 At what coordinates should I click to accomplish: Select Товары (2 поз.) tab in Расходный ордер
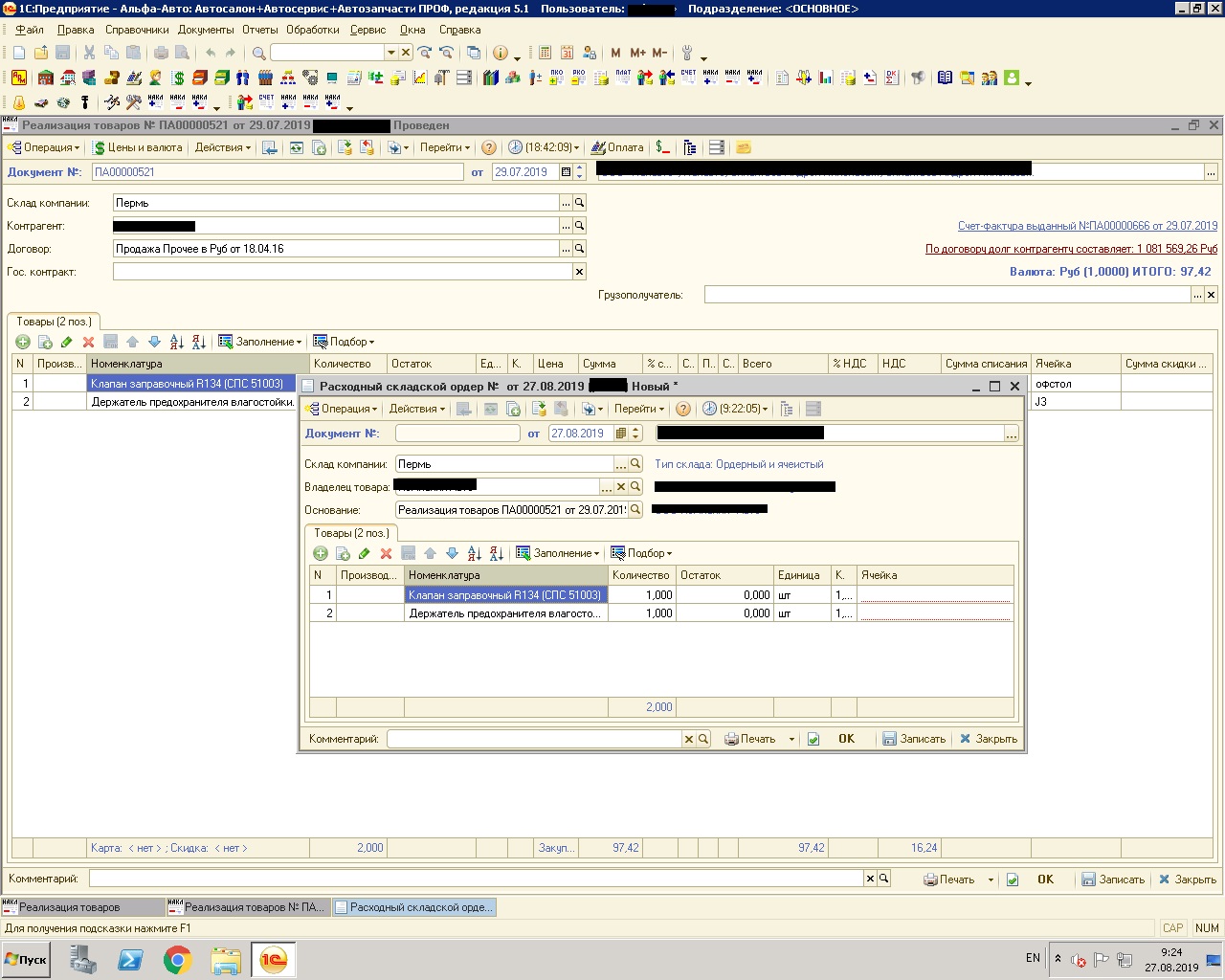pos(351,533)
